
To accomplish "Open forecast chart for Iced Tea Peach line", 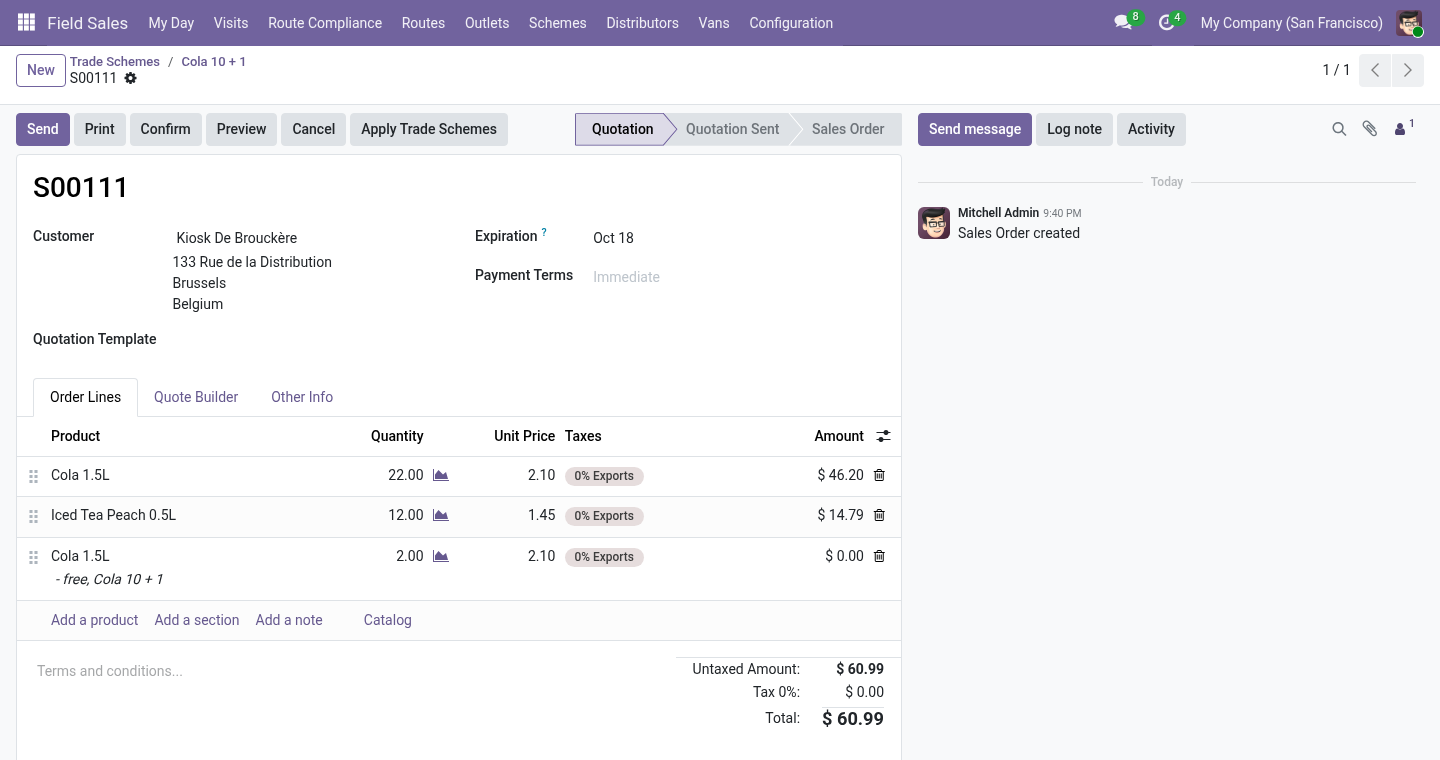I will coord(440,516).
